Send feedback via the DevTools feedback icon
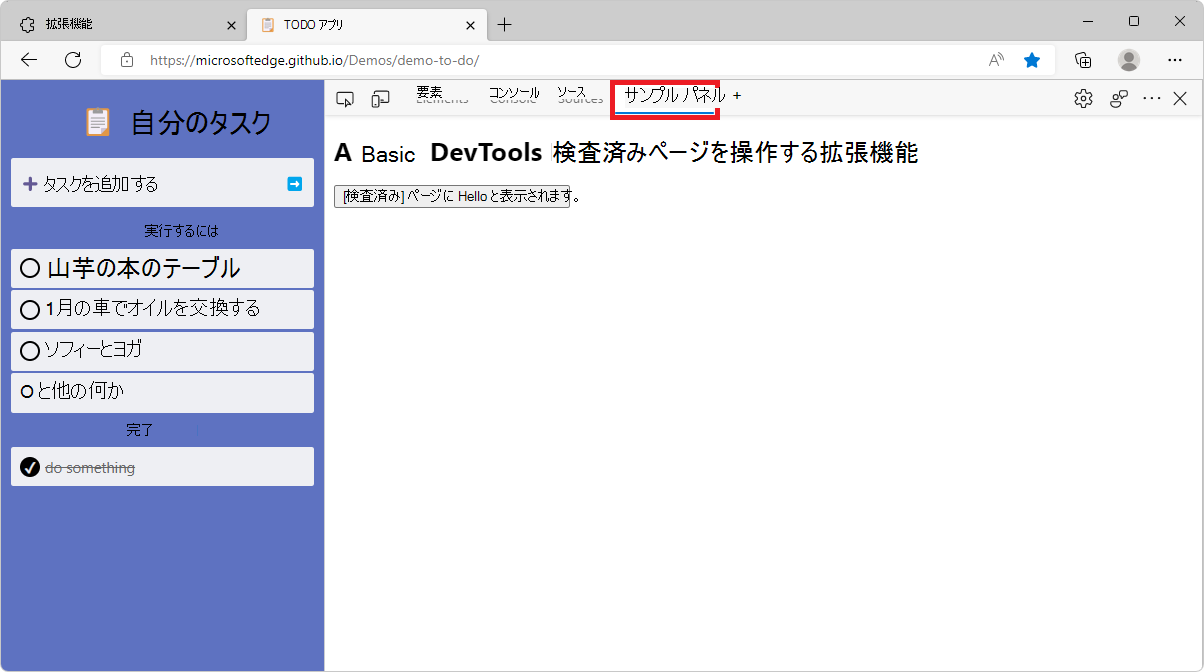Viewport: 1204px width, 672px height. point(1118,97)
